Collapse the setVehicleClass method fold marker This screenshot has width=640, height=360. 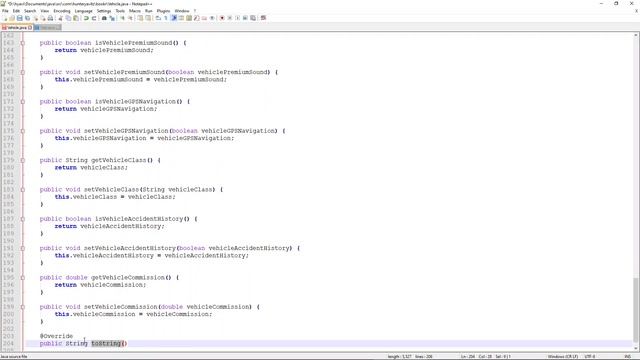(22, 190)
